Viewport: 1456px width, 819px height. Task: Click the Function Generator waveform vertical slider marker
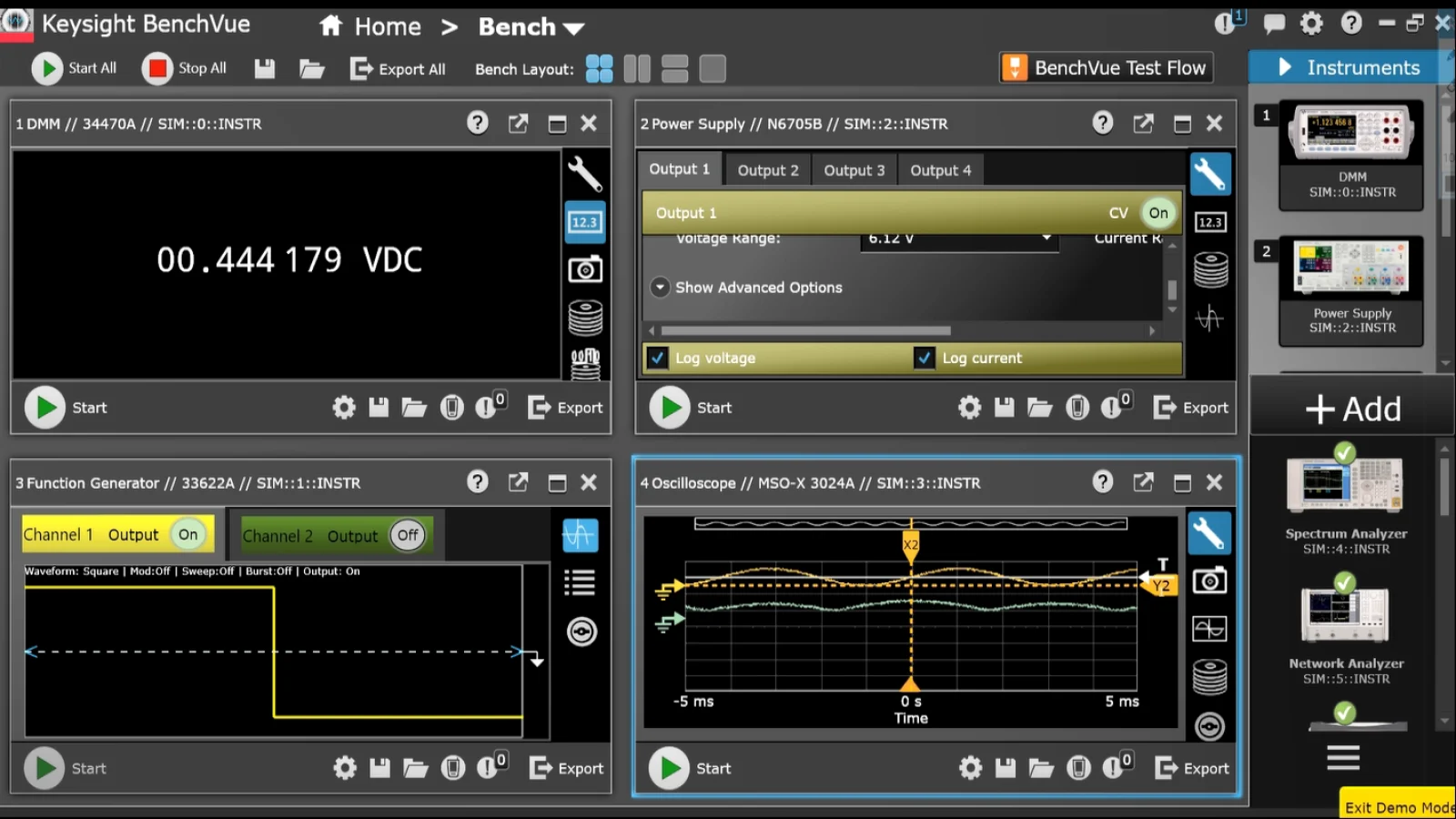tap(537, 661)
